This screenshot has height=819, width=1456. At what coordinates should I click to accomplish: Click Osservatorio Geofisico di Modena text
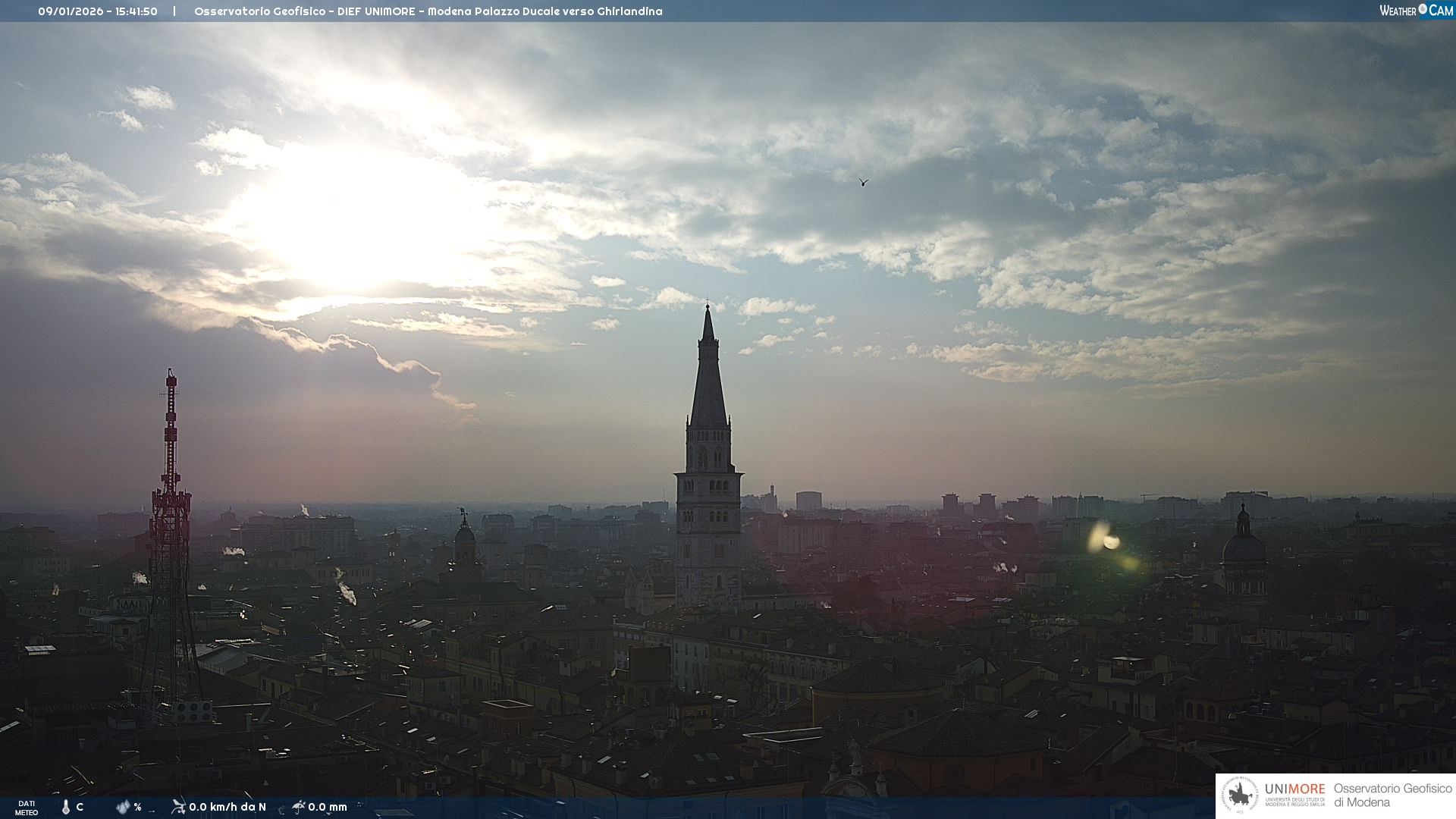[x=1392, y=795]
